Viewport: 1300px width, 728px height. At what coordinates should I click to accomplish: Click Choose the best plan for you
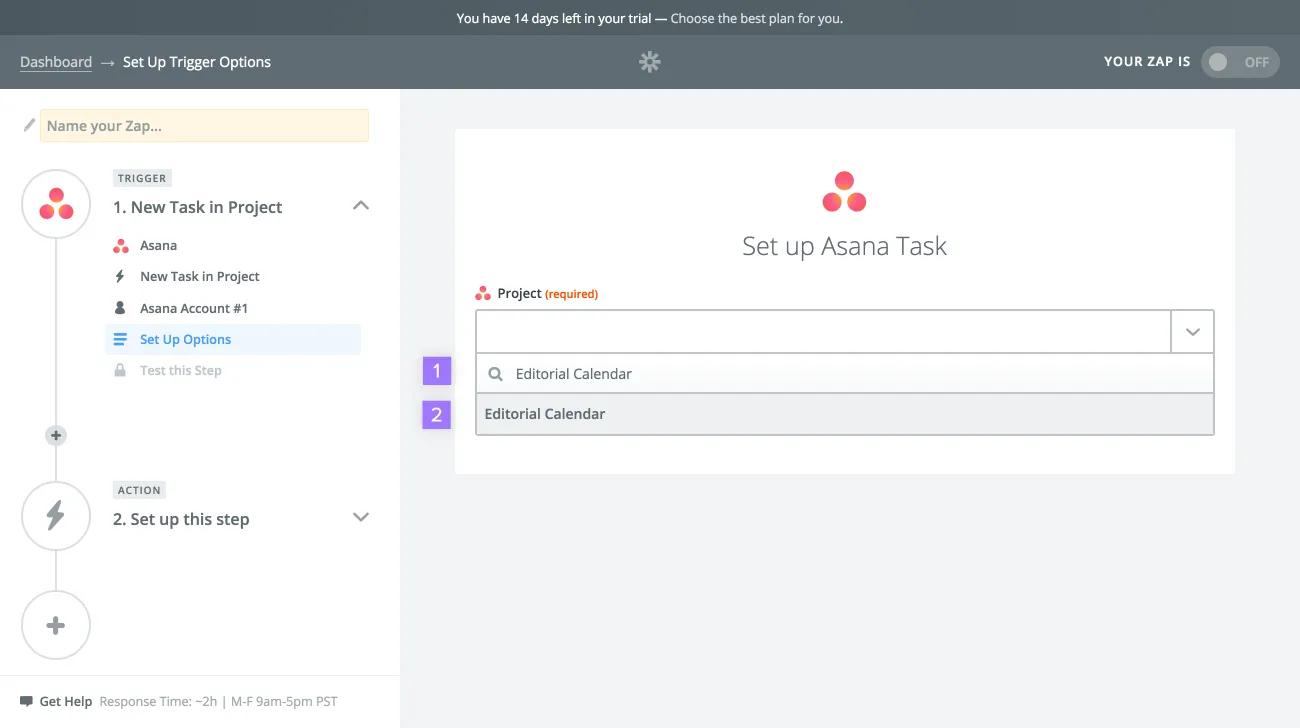[757, 17]
